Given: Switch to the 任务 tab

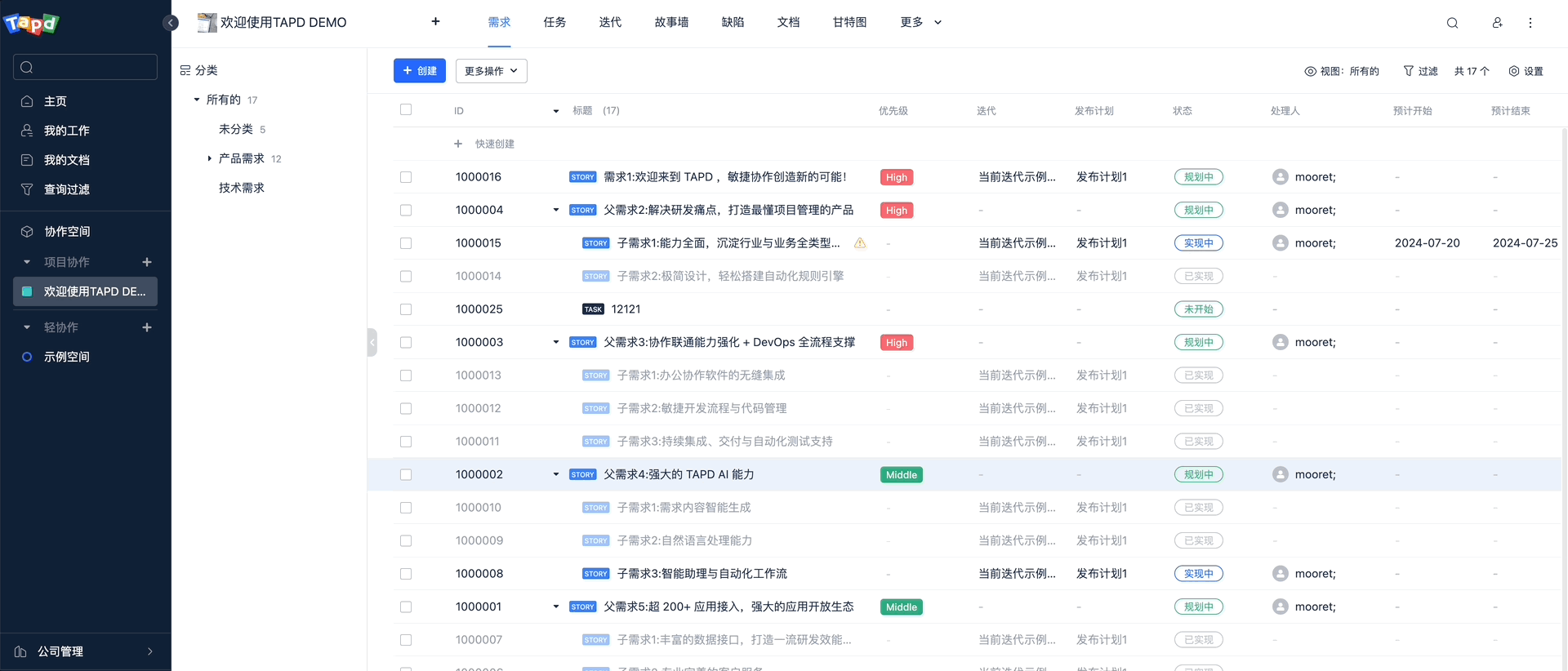Looking at the screenshot, I should pos(555,22).
